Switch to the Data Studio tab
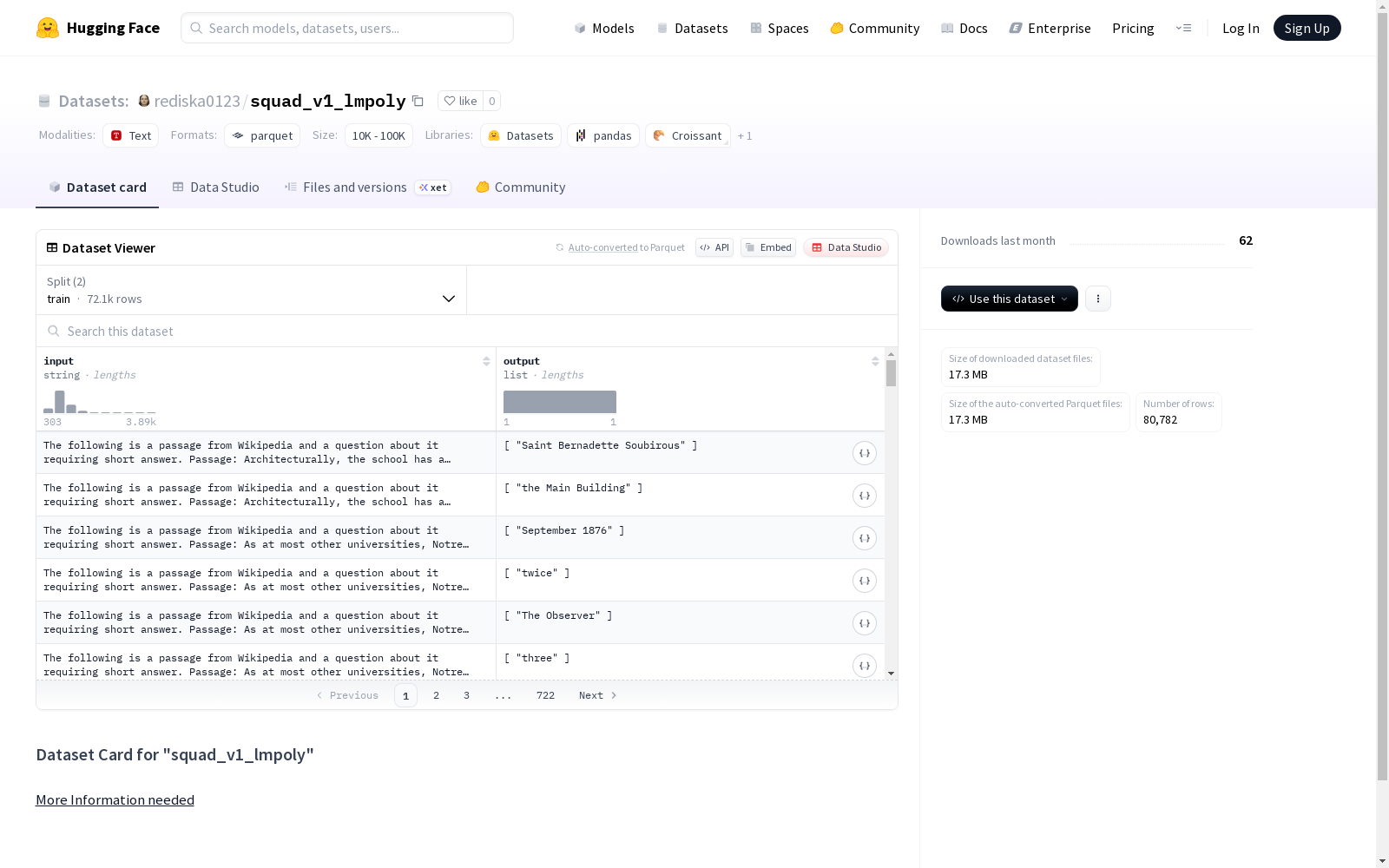 tap(216, 187)
